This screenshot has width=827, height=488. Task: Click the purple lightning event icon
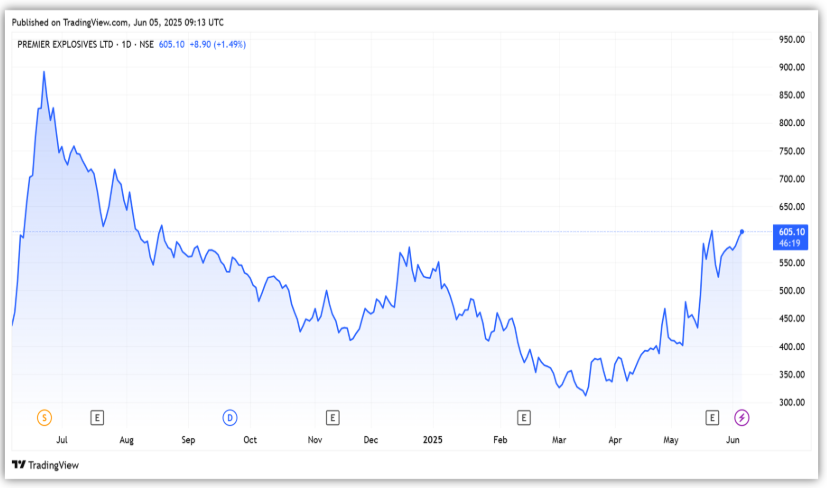pyautogui.click(x=742, y=416)
